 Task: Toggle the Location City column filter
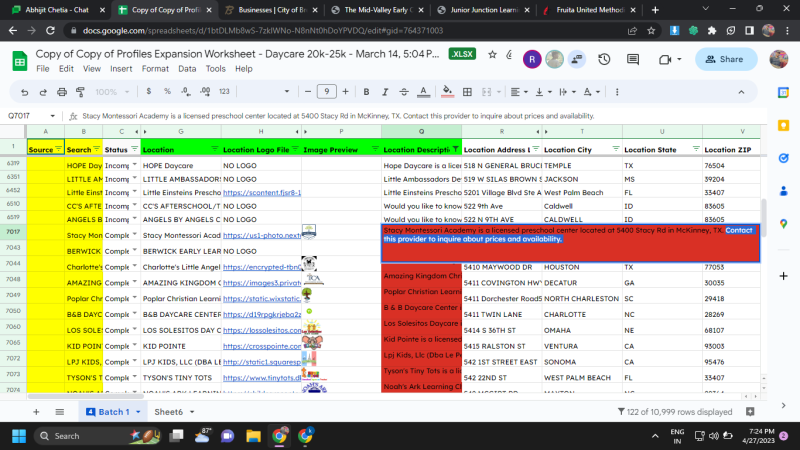(616, 149)
